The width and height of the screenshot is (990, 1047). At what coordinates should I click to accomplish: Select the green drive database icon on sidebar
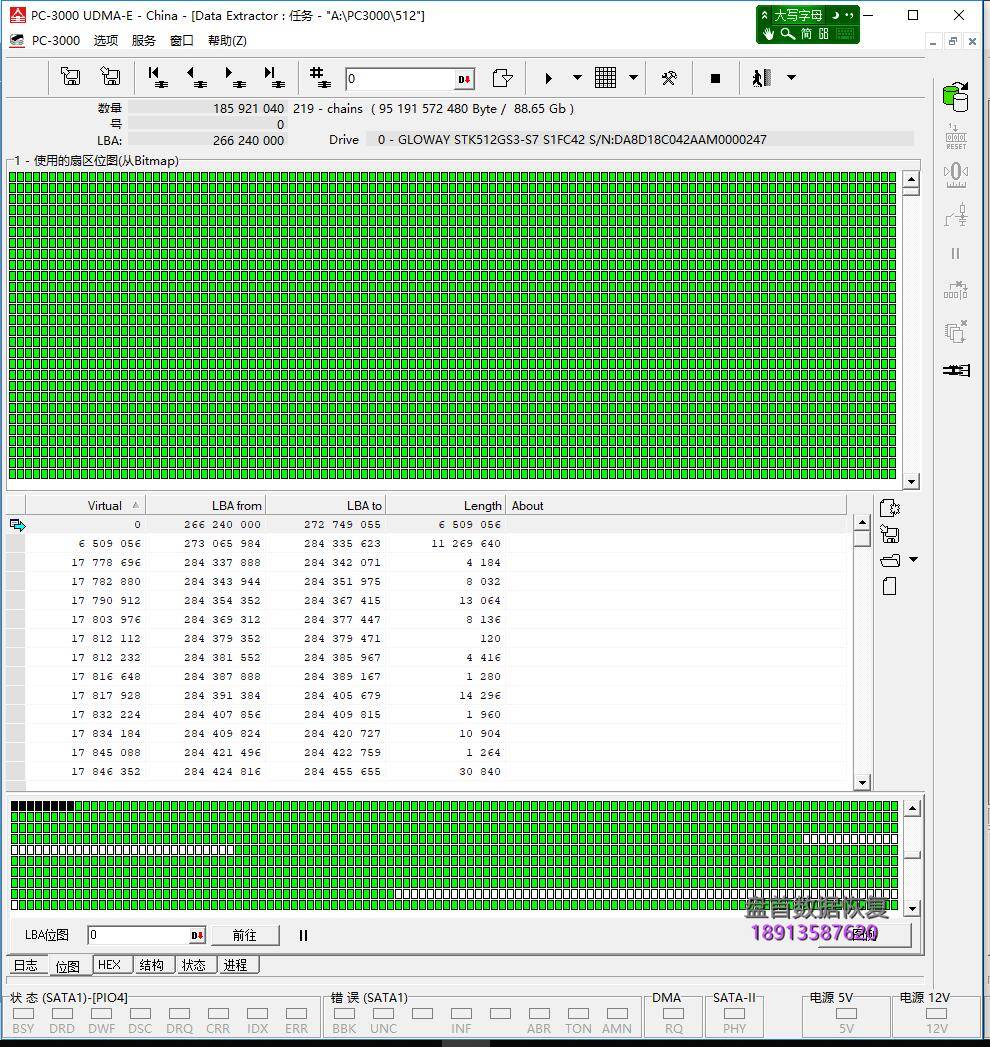[953, 97]
